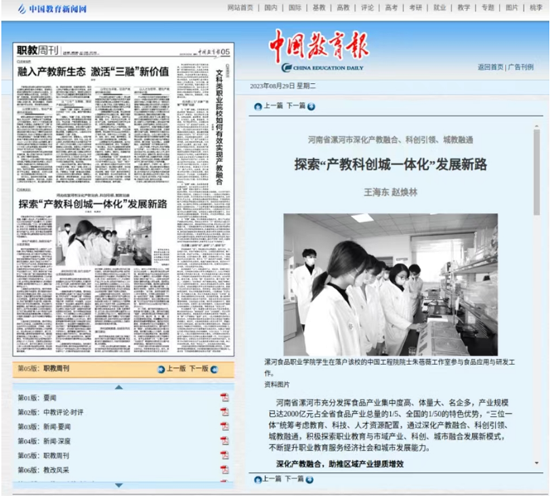Open 融入产教新生态 headline in the page preview
Screen dimensions: 550x496
point(93,72)
